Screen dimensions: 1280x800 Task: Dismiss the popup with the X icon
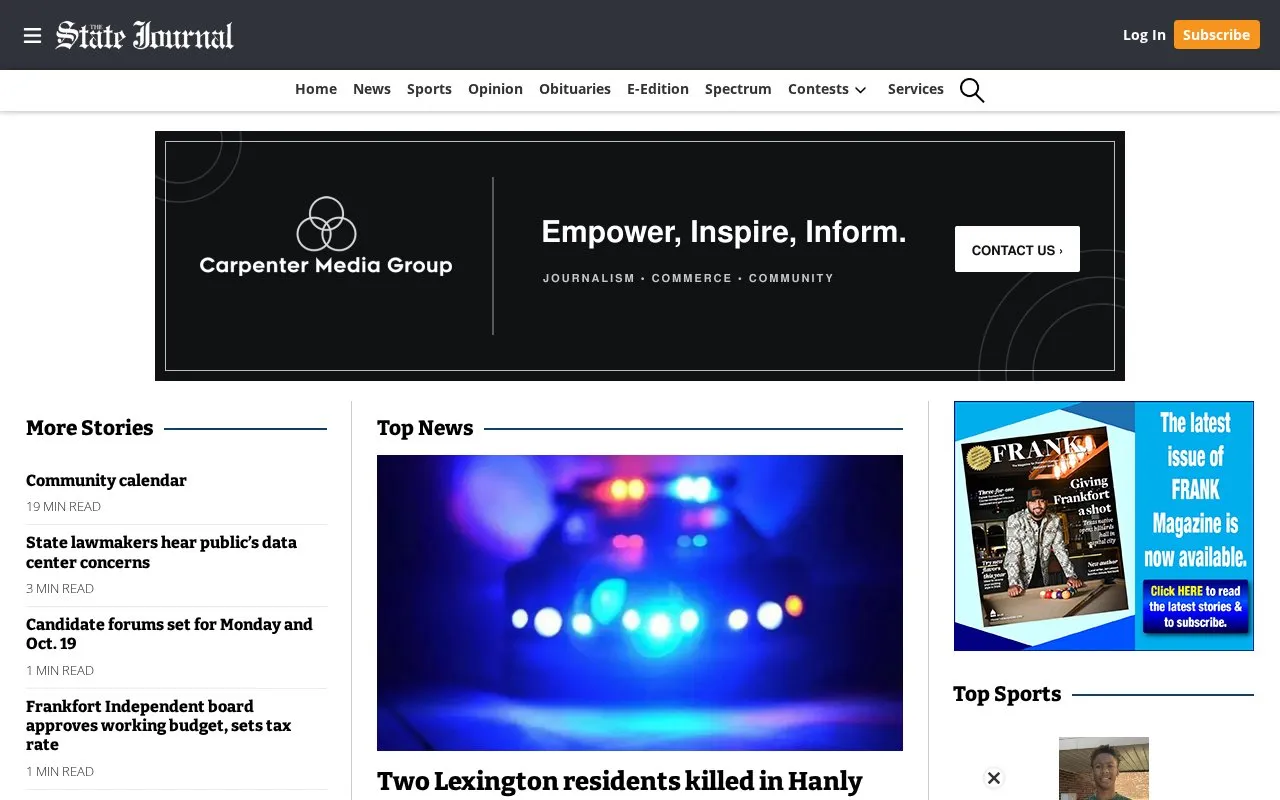(994, 778)
